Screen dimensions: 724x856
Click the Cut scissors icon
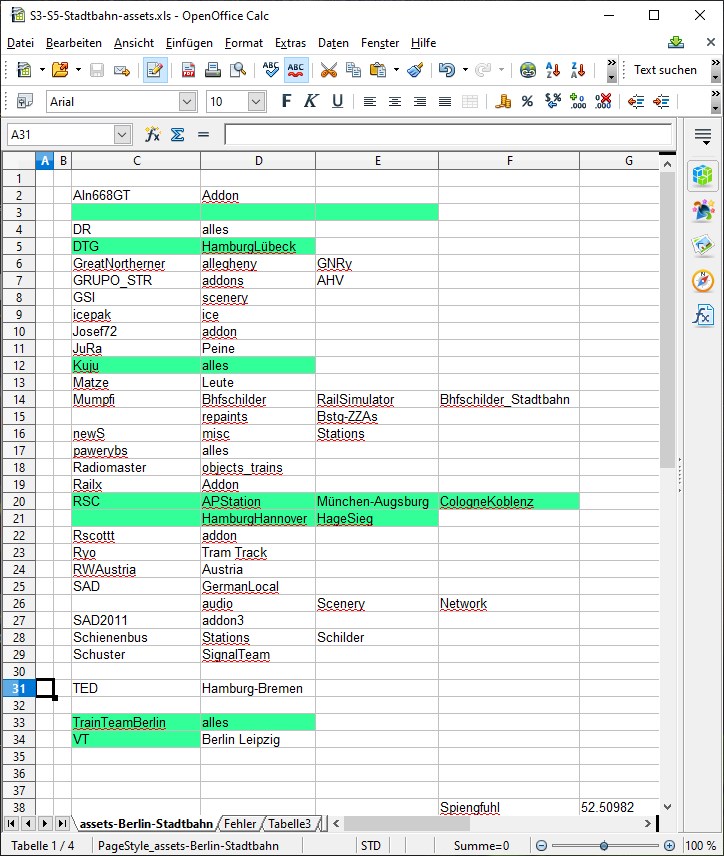pos(329,70)
